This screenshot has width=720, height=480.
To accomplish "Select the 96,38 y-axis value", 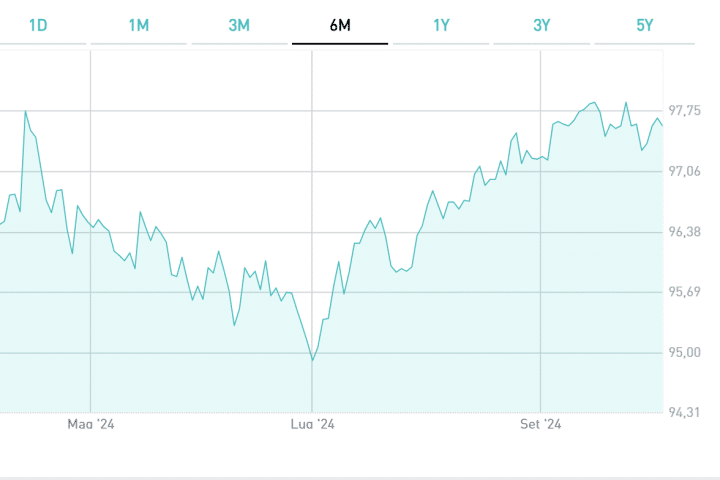I will pyautogui.click(x=684, y=232).
